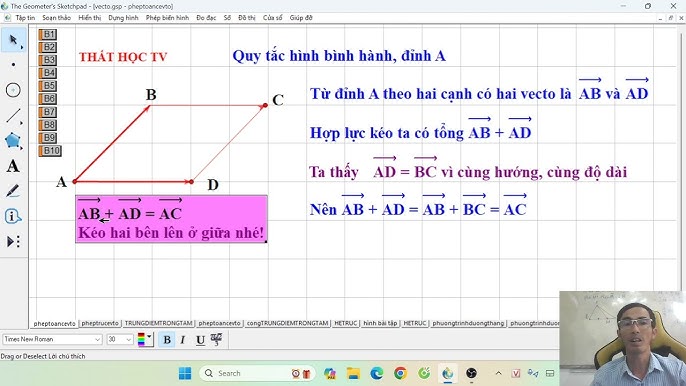The width and height of the screenshot is (686, 386).
Task: Open the Số menu
Action: [x=227, y=18]
